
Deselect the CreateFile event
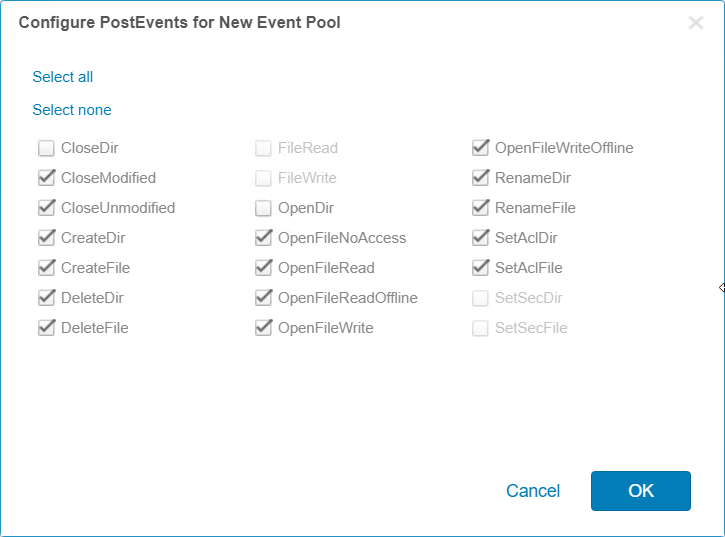46,268
